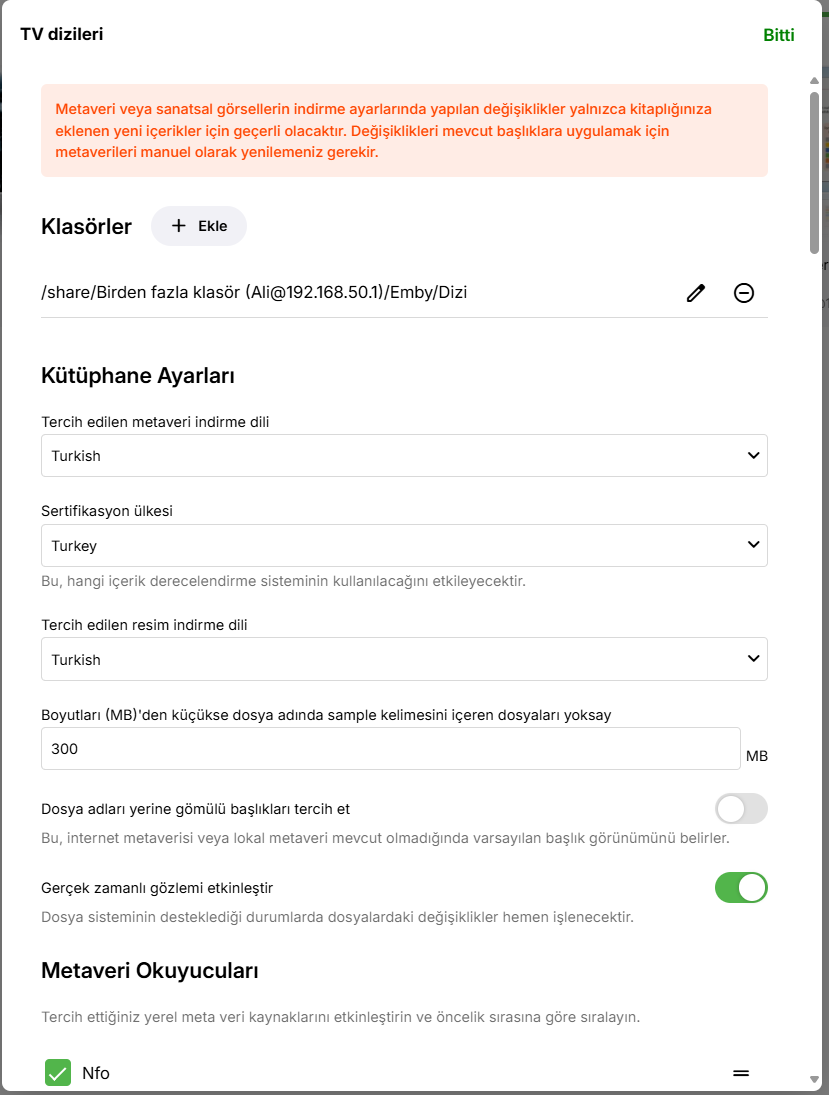The width and height of the screenshot is (829, 1095).
Task: Click Bitti to finish editing
Action: pyautogui.click(x=779, y=35)
